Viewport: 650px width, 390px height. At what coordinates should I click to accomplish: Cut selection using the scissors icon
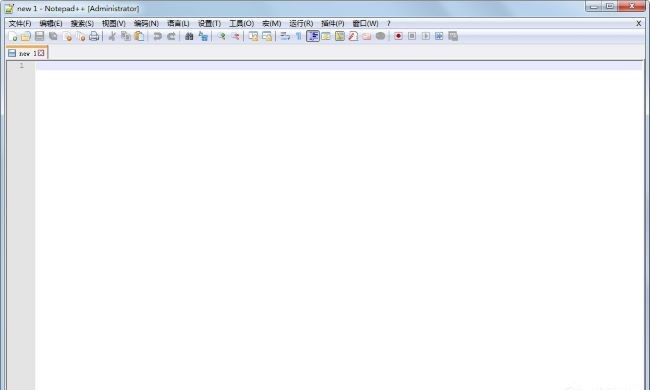[112, 36]
